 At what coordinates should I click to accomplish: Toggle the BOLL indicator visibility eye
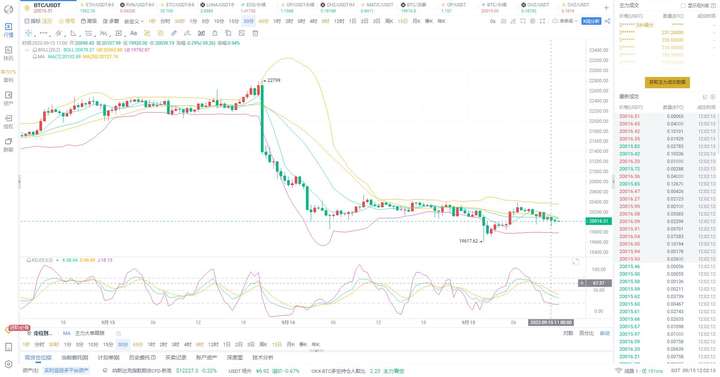pos(35,50)
